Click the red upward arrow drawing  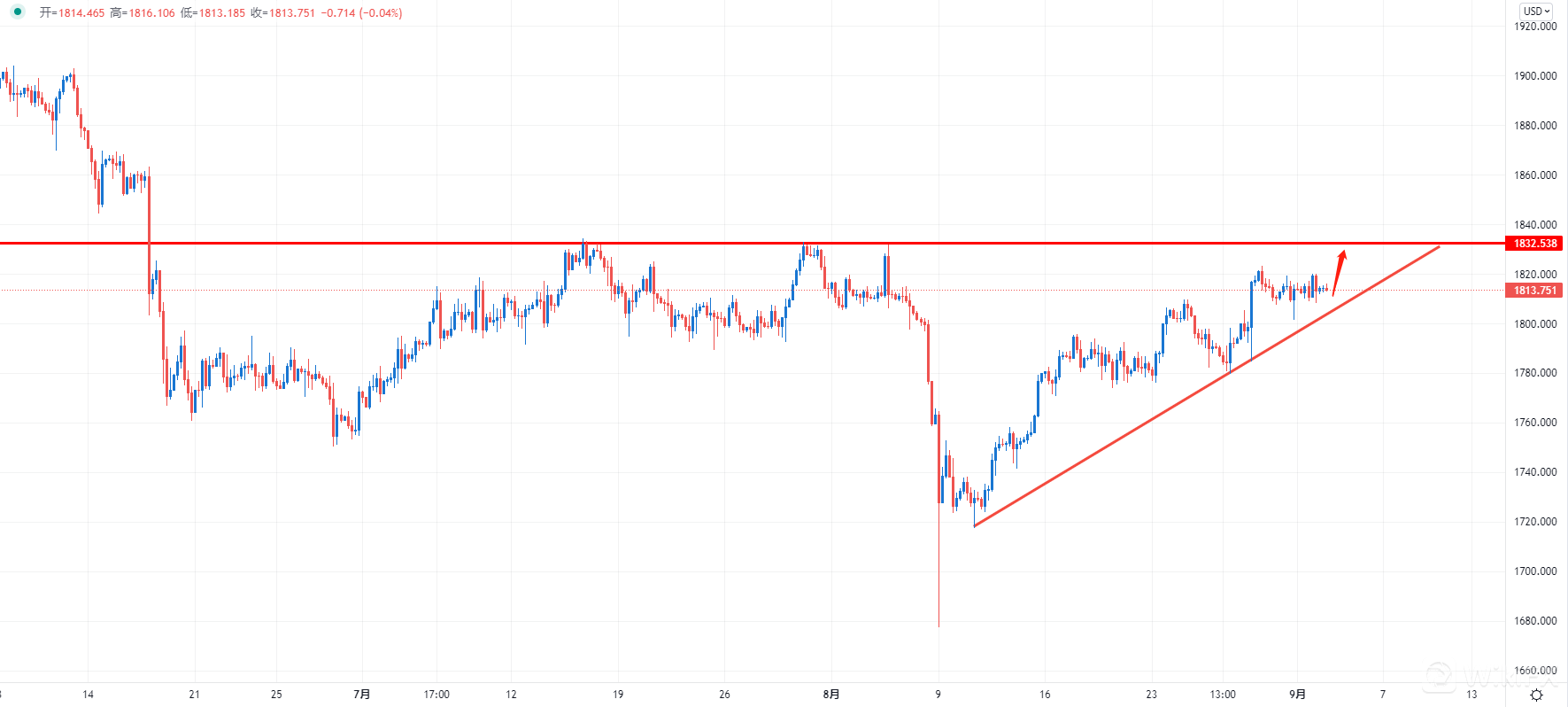[x=1340, y=270]
